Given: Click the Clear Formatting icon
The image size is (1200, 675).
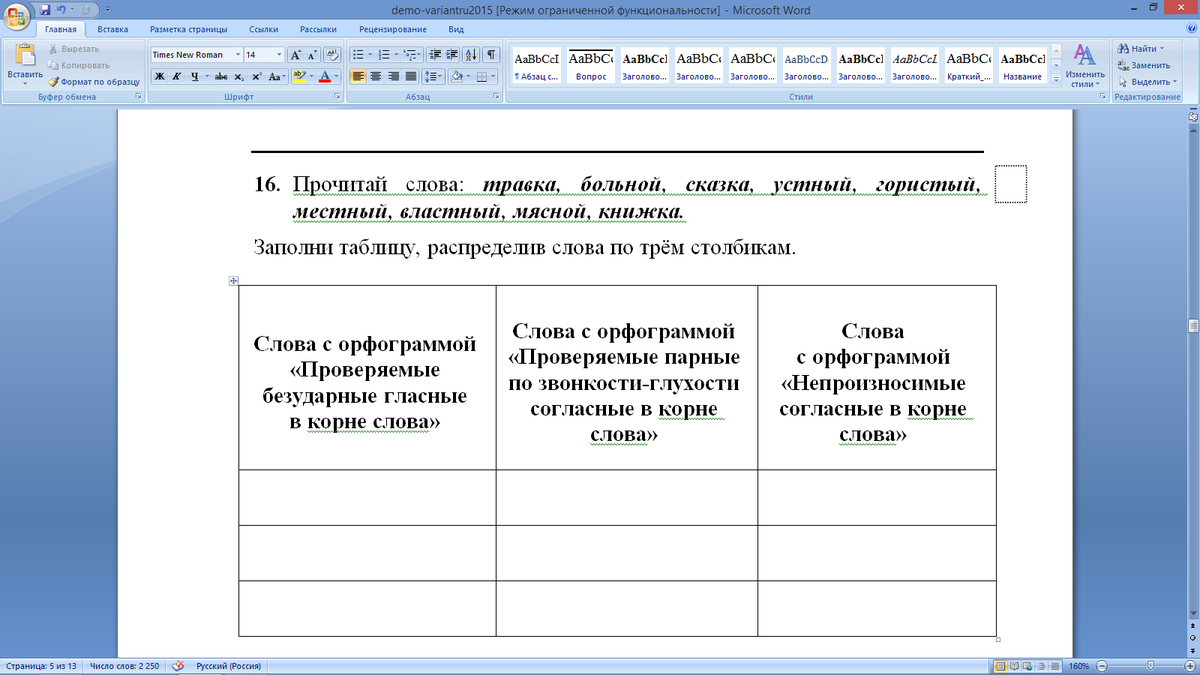Looking at the screenshot, I should click(x=333, y=55).
